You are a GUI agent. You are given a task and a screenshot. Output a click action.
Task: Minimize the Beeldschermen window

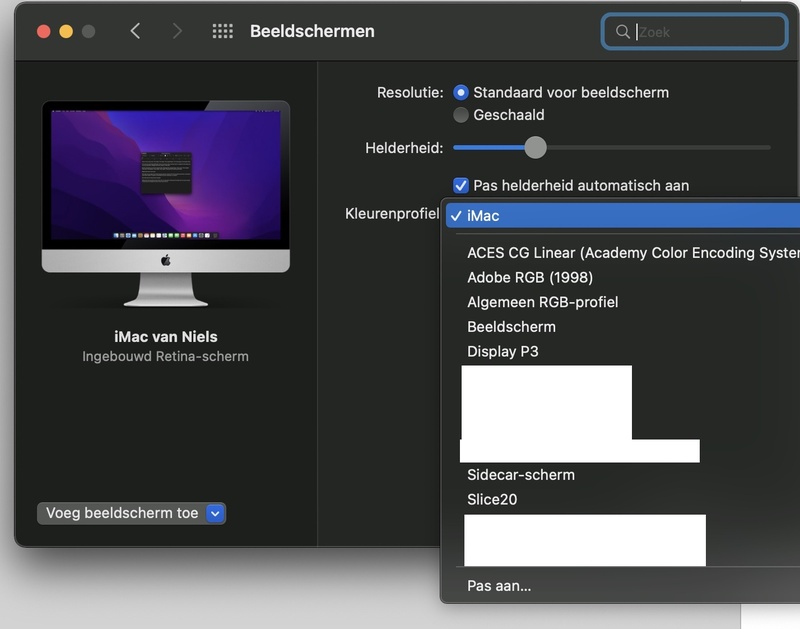(66, 32)
